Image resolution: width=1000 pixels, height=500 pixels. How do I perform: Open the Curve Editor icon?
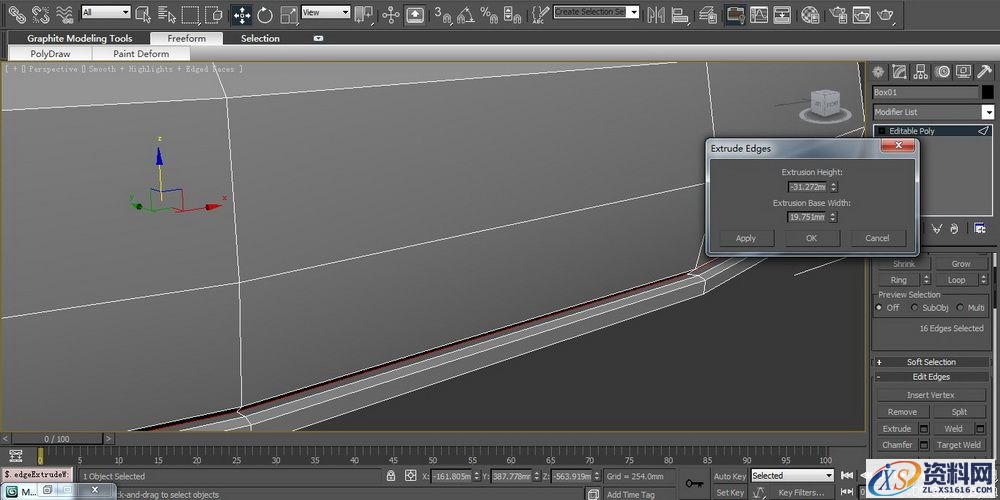click(760, 14)
